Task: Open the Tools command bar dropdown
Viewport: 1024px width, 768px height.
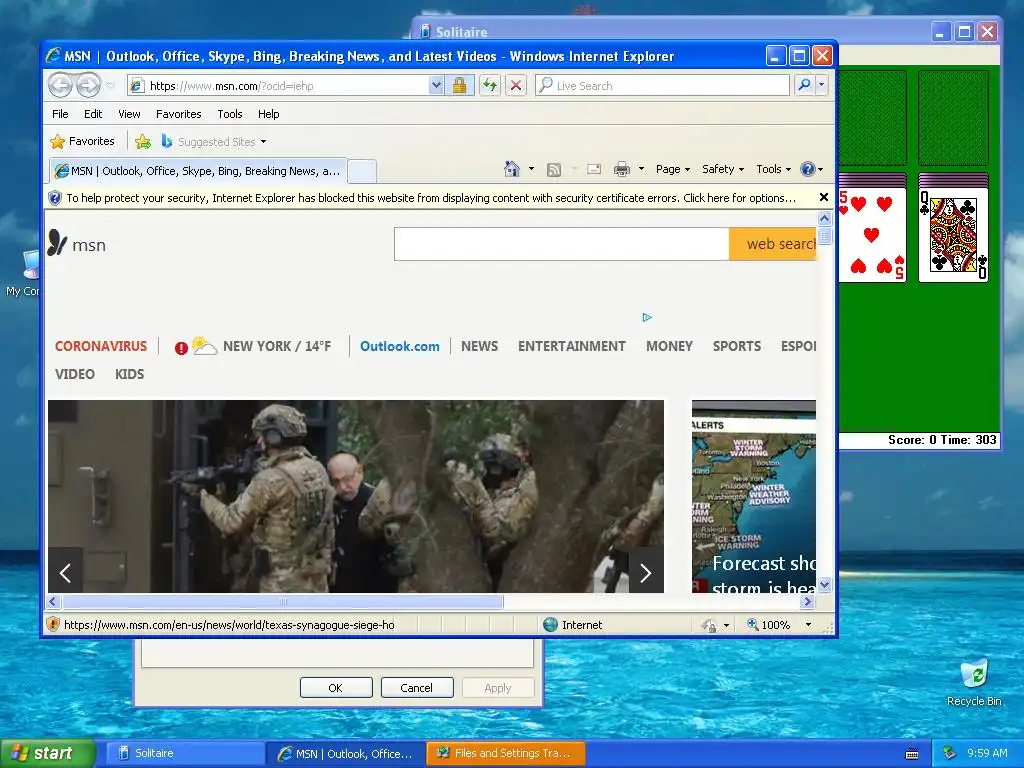Action: point(773,169)
